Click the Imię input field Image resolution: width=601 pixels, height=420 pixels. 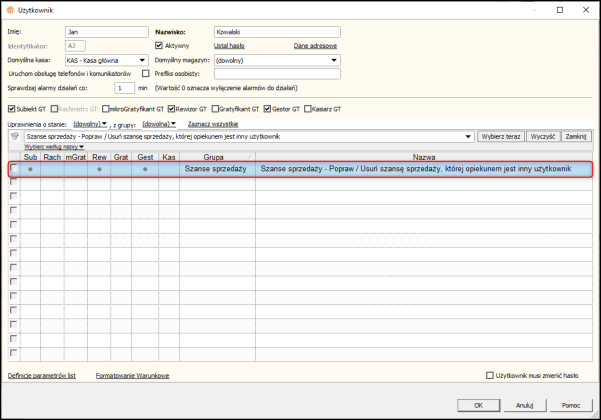tap(107, 32)
